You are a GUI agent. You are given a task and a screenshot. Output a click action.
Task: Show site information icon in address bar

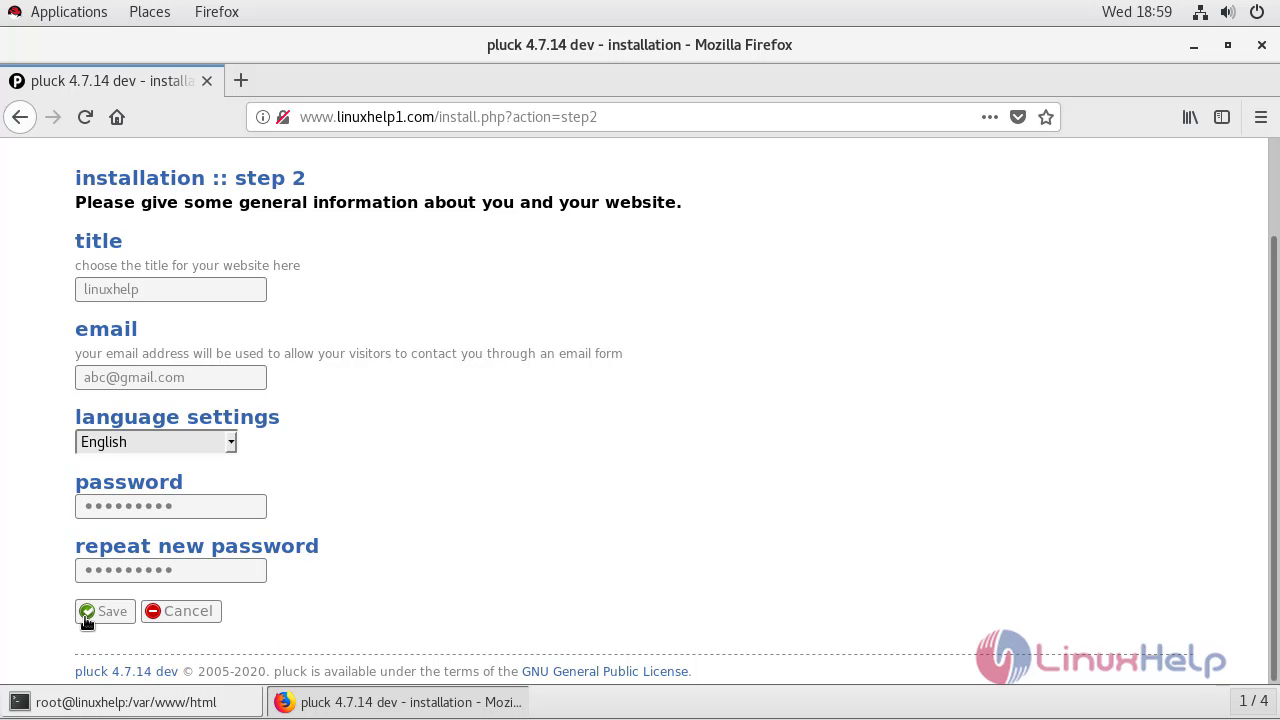[262, 117]
